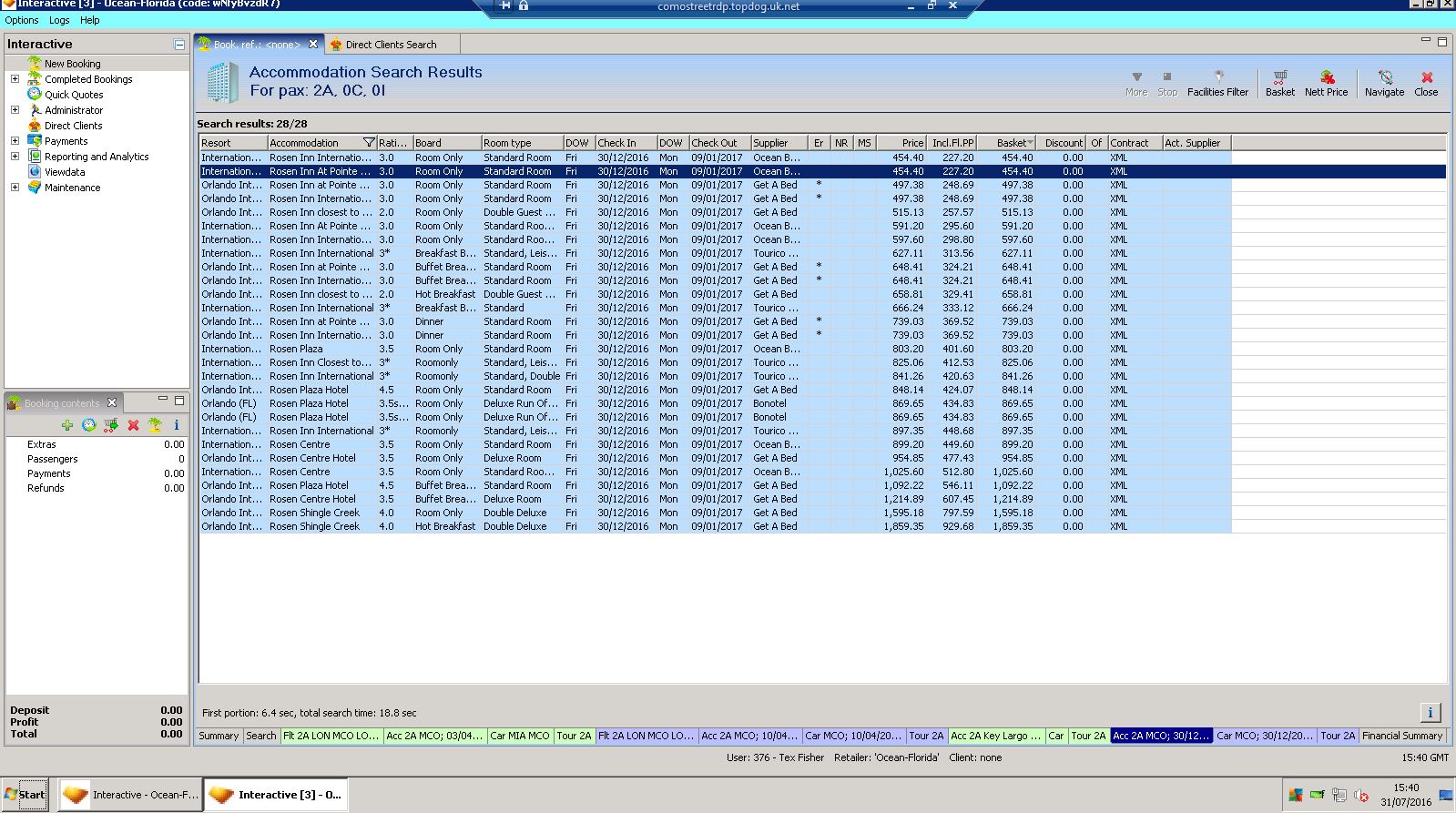
Task: Expand the Administrator tree node
Action: coord(15,110)
